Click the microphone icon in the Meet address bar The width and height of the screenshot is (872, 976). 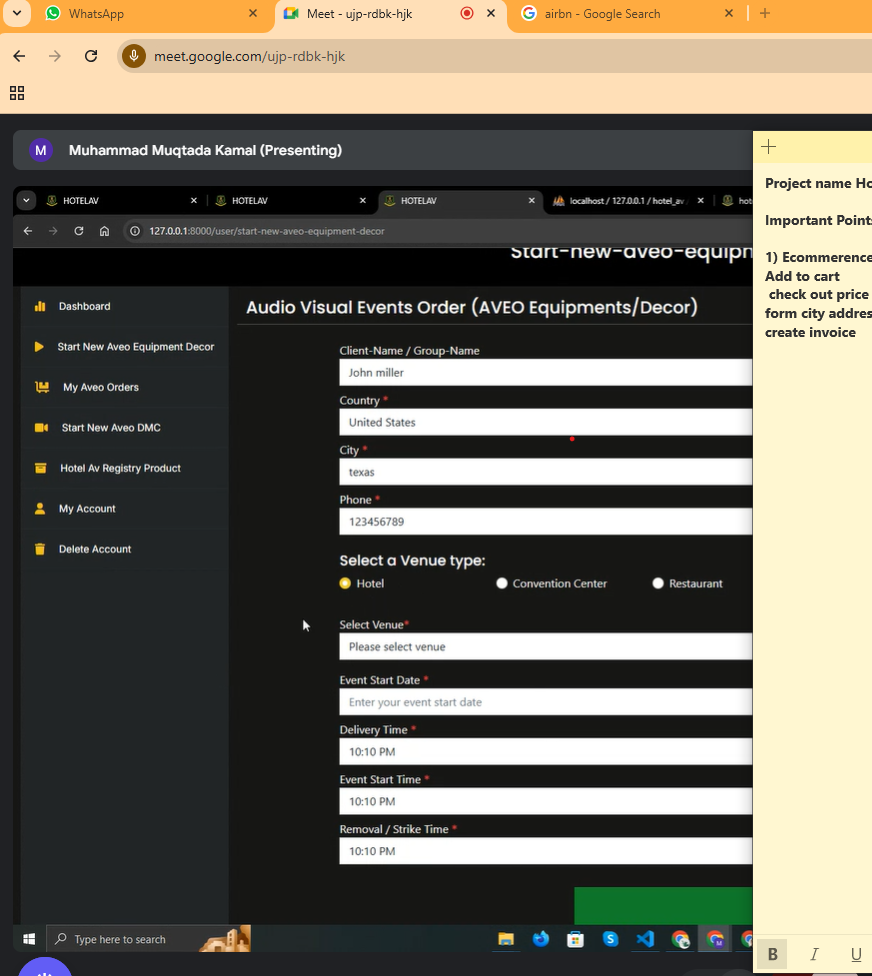134,56
